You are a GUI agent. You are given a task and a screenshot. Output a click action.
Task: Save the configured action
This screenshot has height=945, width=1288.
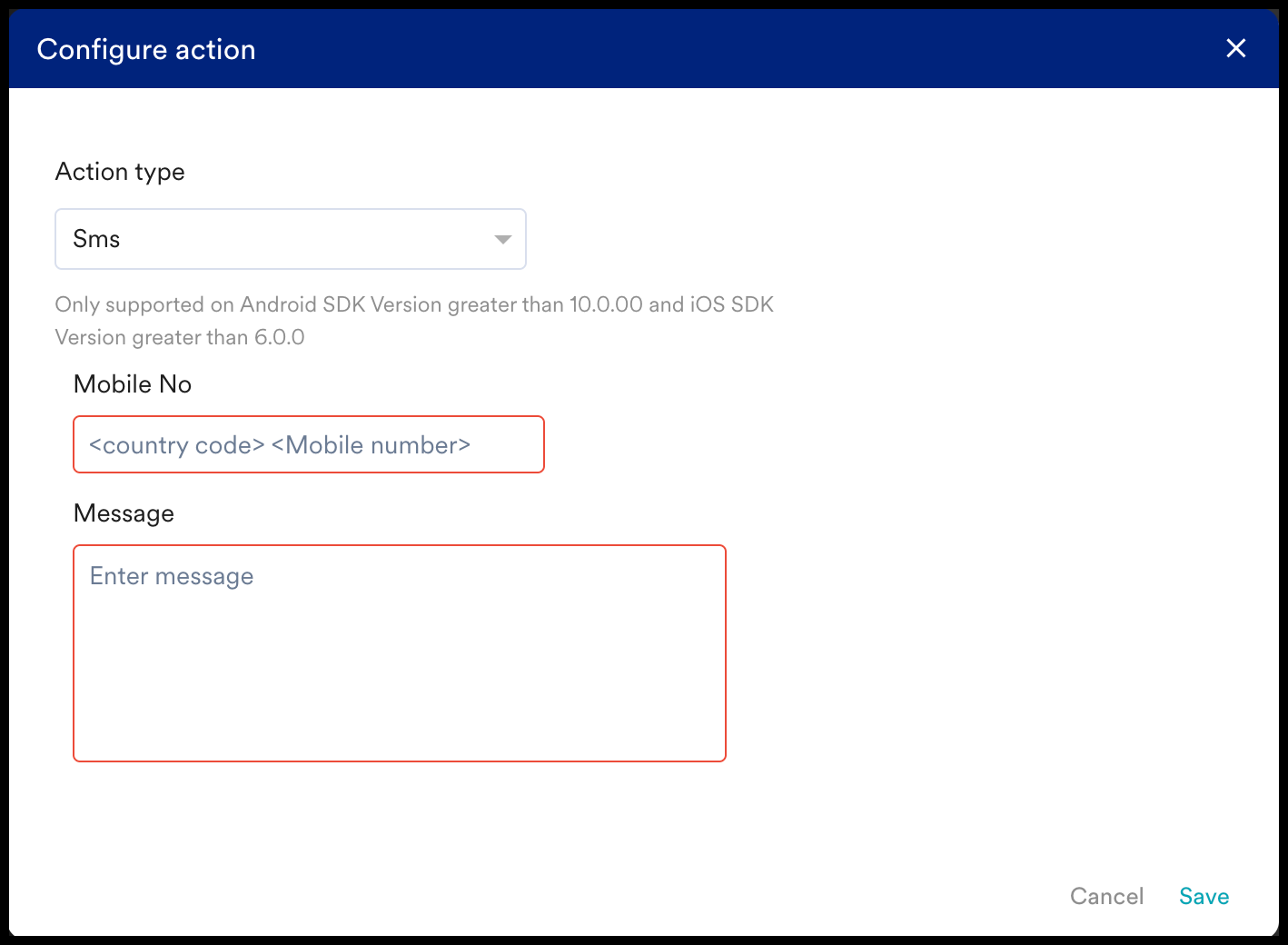pos(1204,896)
